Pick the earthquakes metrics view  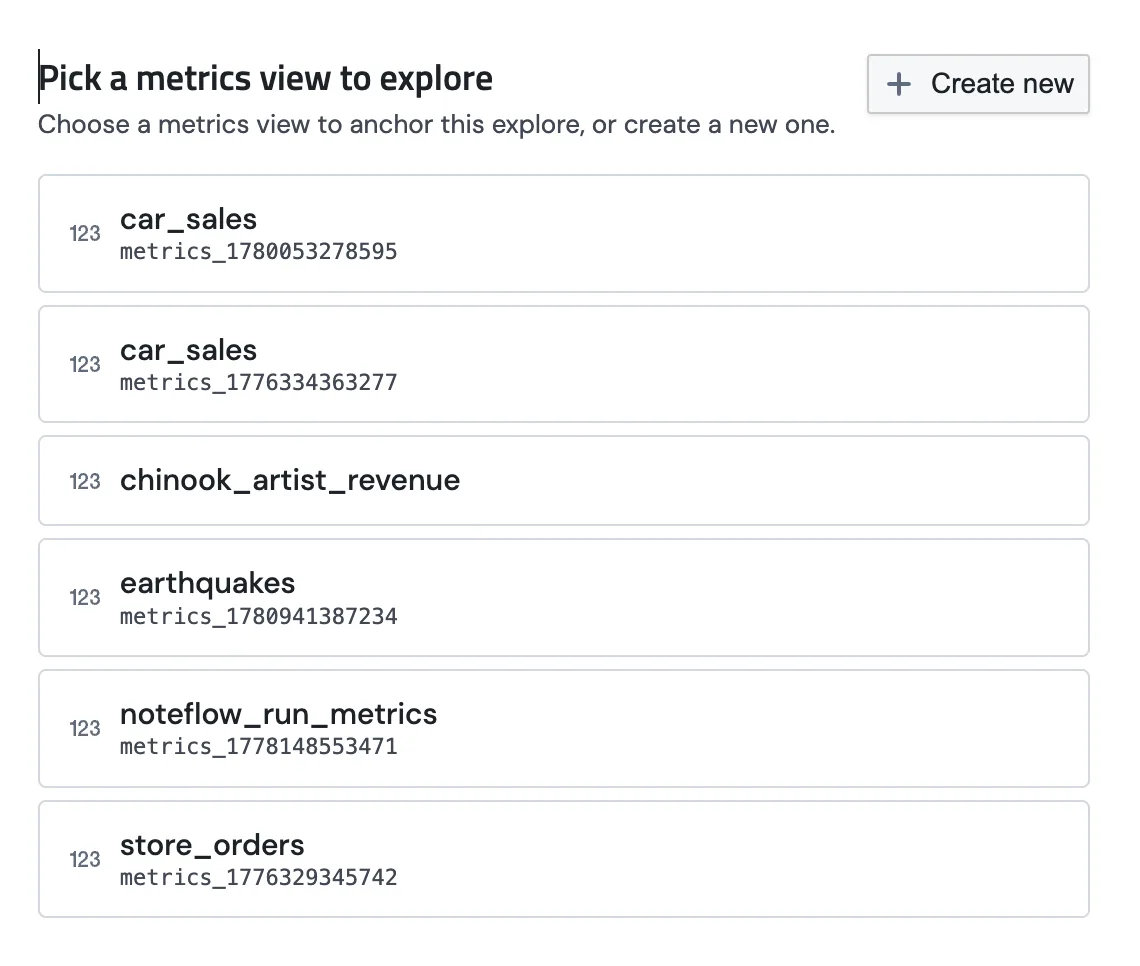[x=563, y=597]
